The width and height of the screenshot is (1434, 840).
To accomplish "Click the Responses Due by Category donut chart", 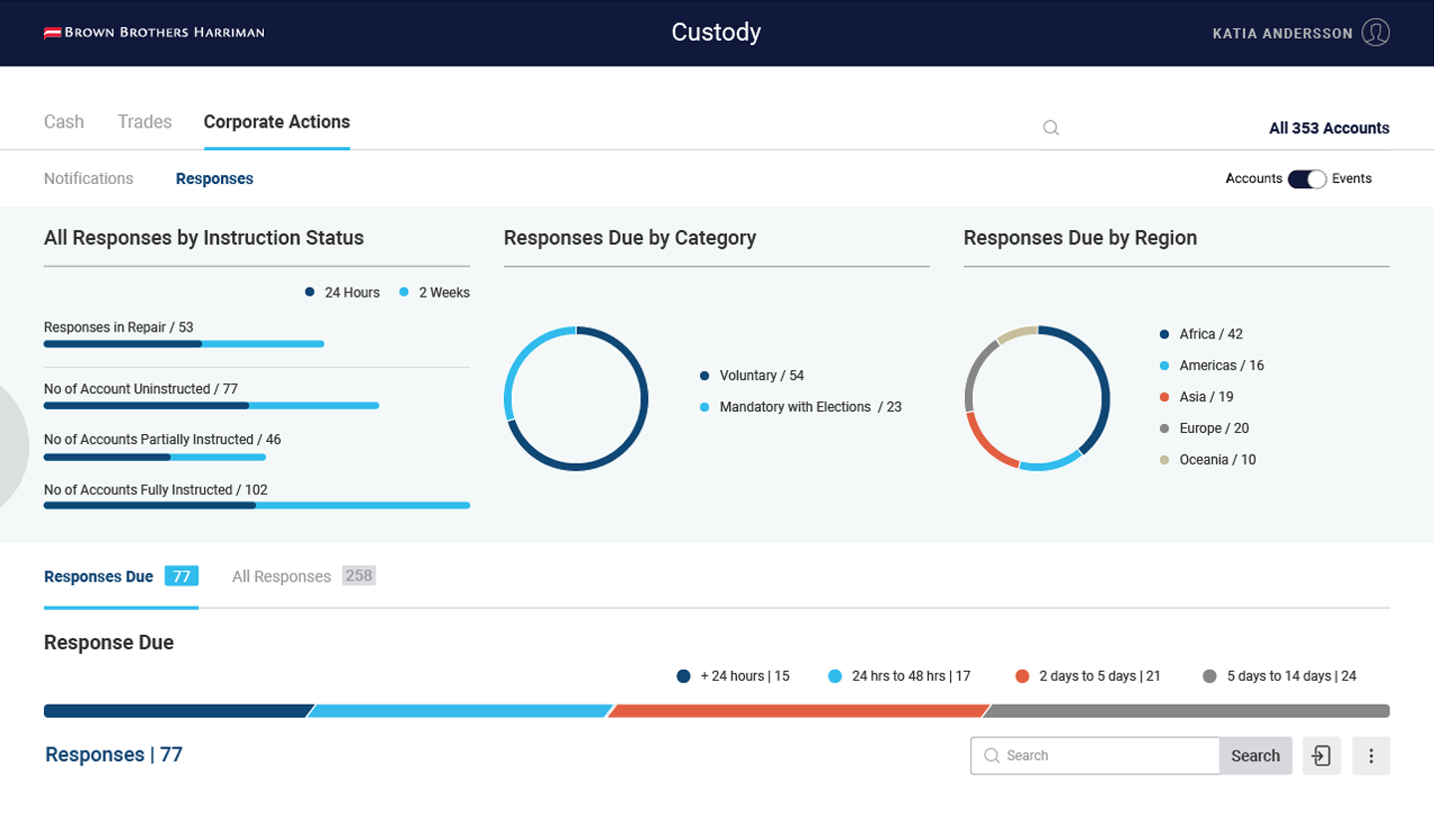I will pyautogui.click(x=577, y=398).
